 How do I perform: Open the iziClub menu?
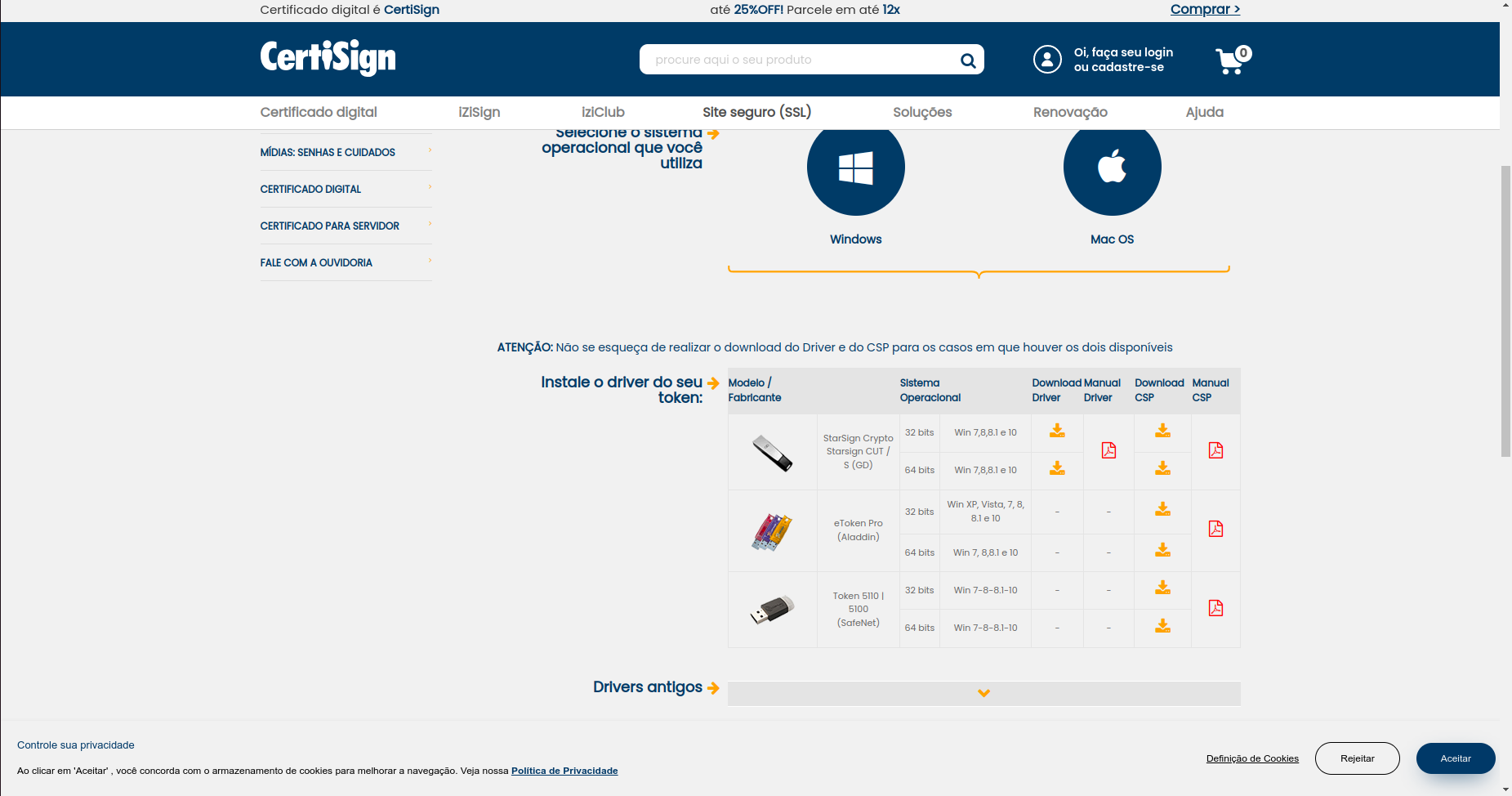point(603,112)
